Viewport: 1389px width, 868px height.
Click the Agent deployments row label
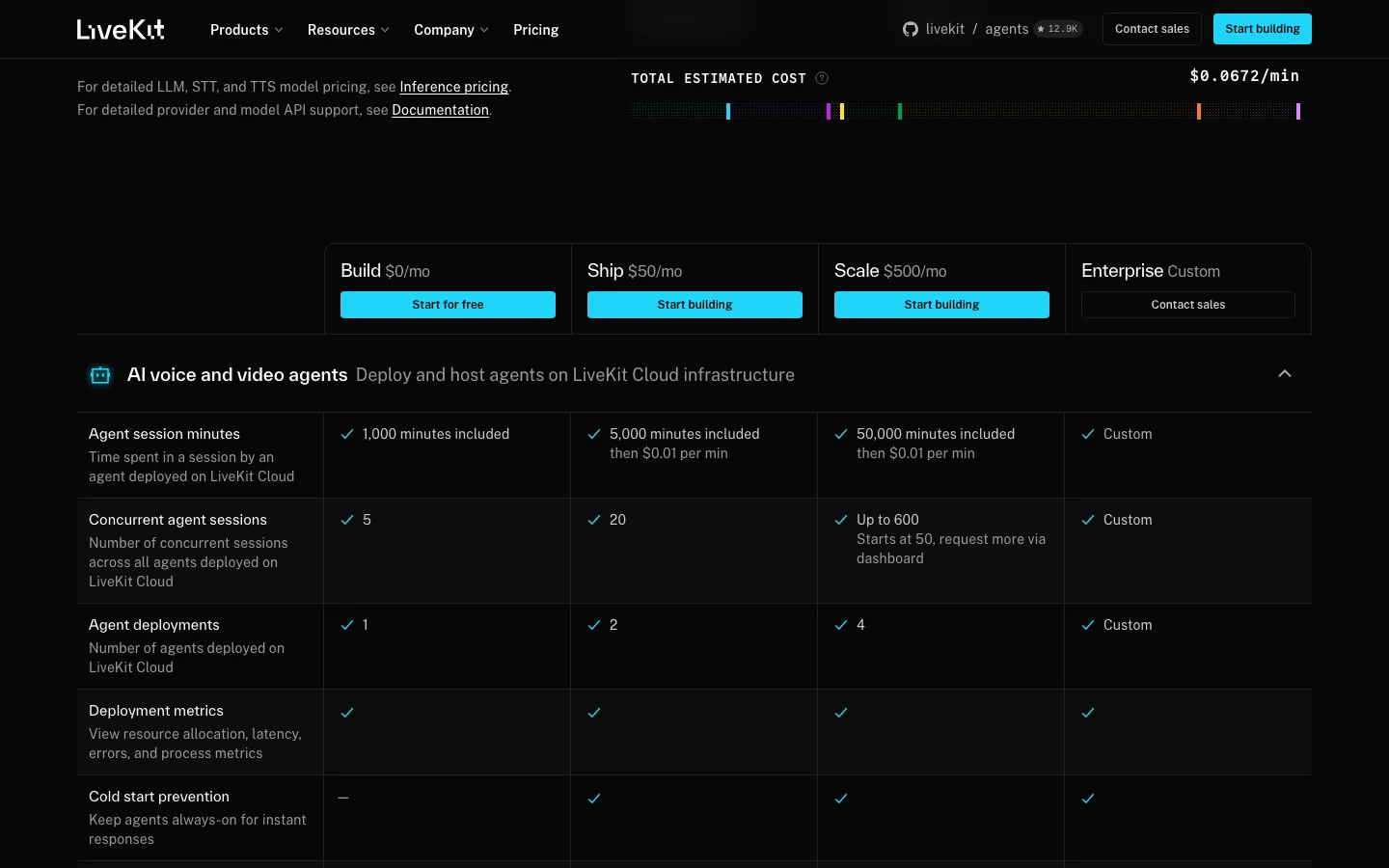tap(154, 625)
